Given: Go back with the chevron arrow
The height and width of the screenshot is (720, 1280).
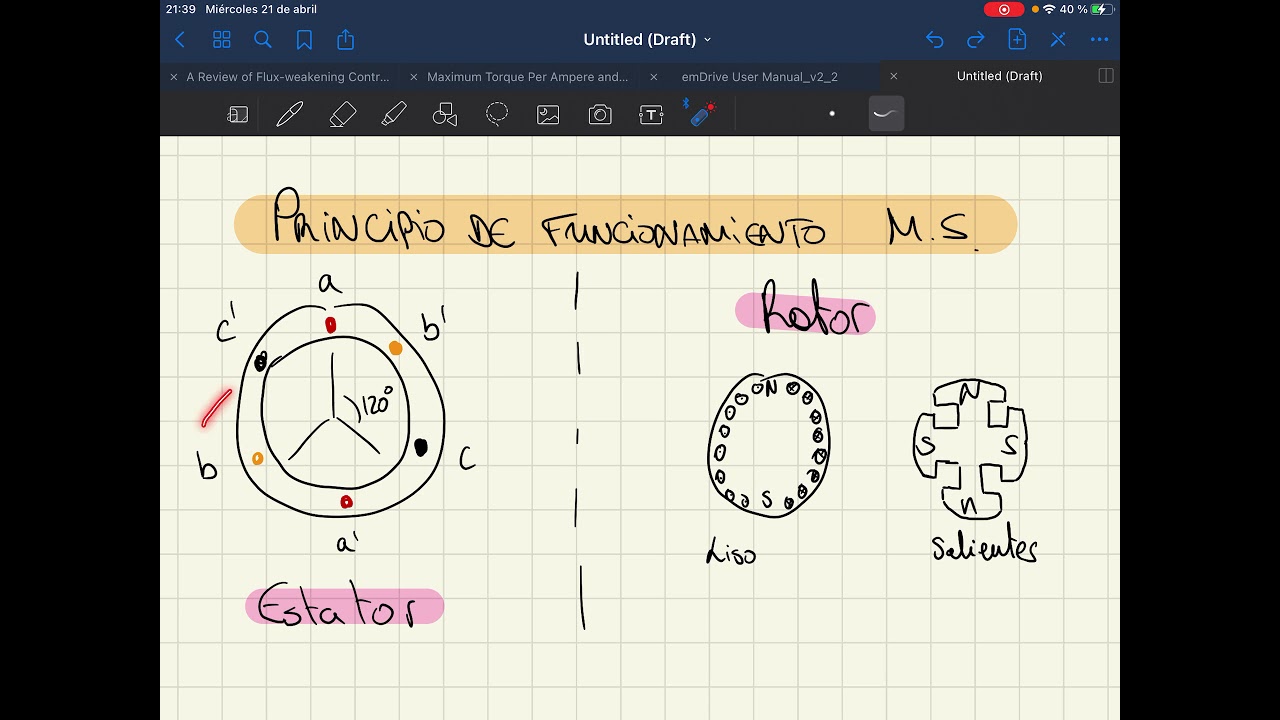Looking at the screenshot, I should pyautogui.click(x=180, y=40).
